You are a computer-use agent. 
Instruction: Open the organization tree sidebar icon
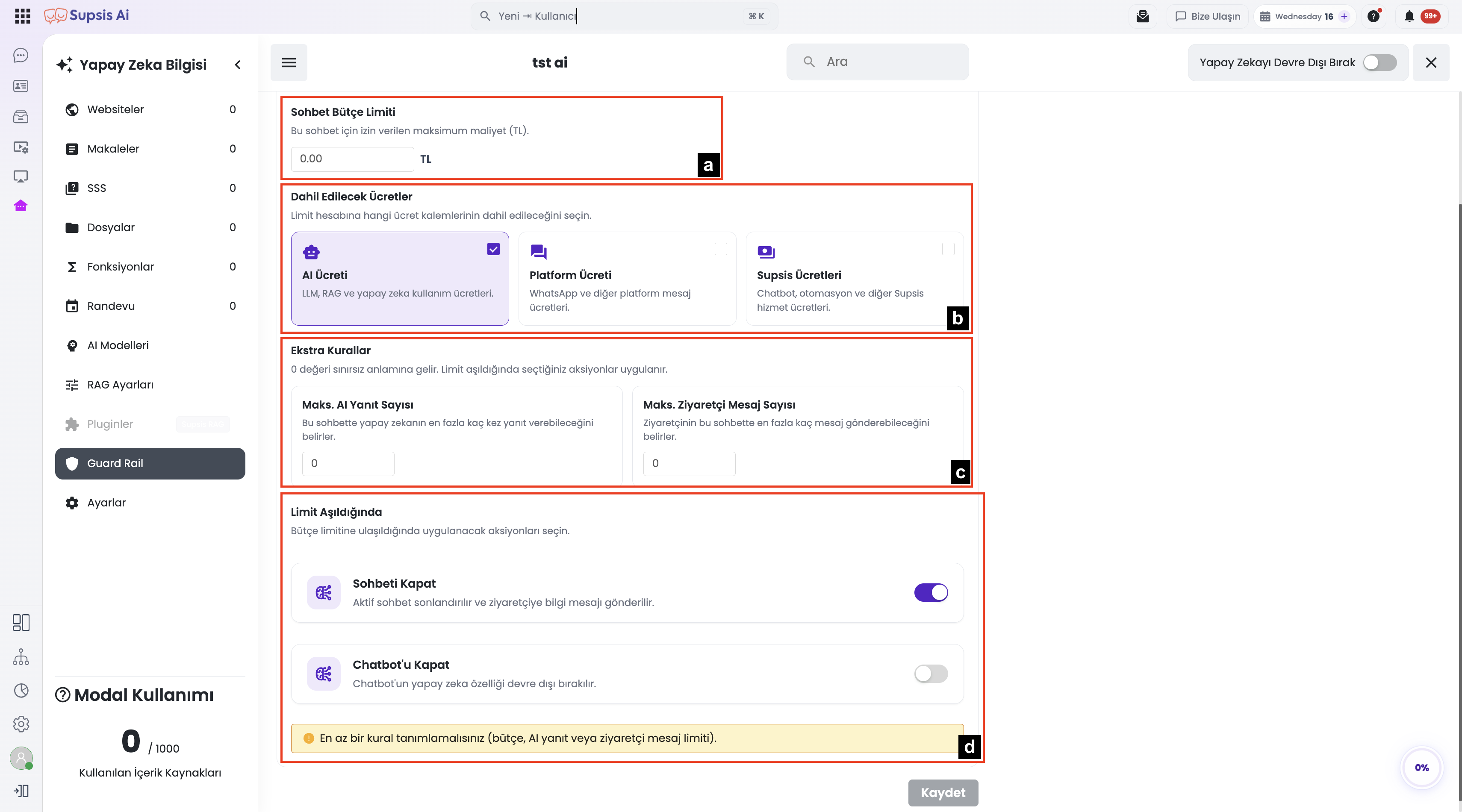(21, 656)
